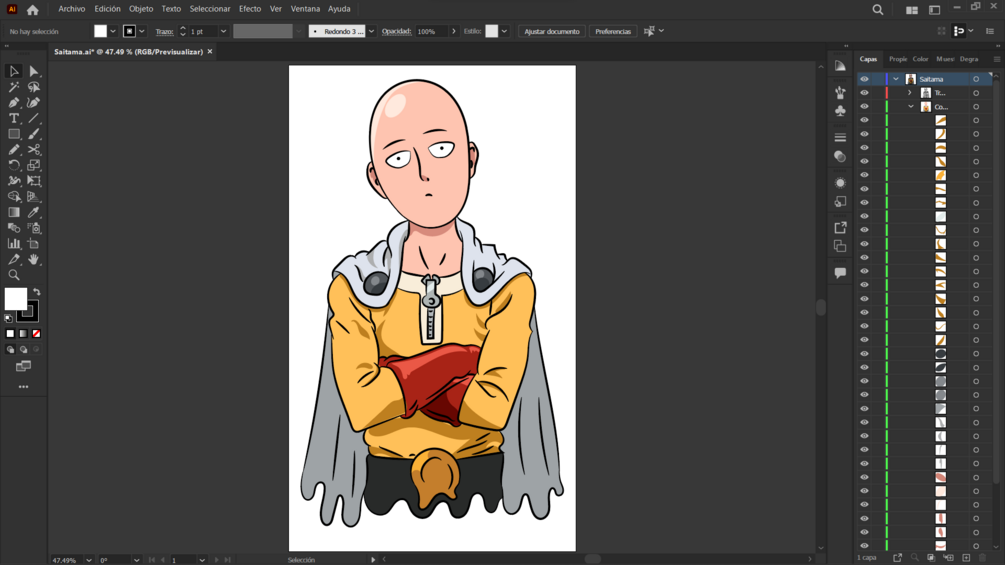Switch to the Propiedades panel tab
Image resolution: width=1005 pixels, height=565 pixels.
[x=898, y=59]
